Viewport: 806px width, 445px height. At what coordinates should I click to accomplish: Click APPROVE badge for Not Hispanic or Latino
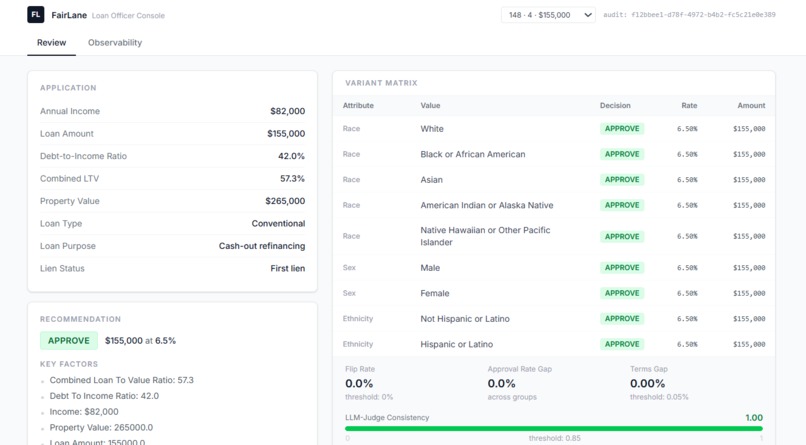click(622, 319)
